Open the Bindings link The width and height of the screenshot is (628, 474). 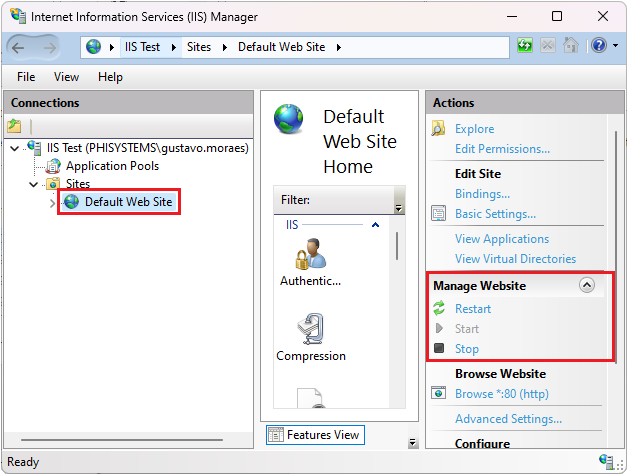[x=482, y=194]
